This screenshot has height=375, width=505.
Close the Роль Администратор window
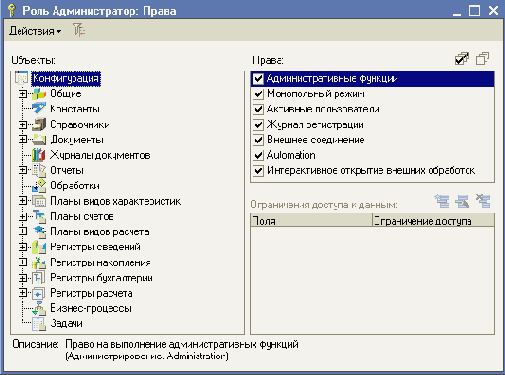(x=493, y=10)
